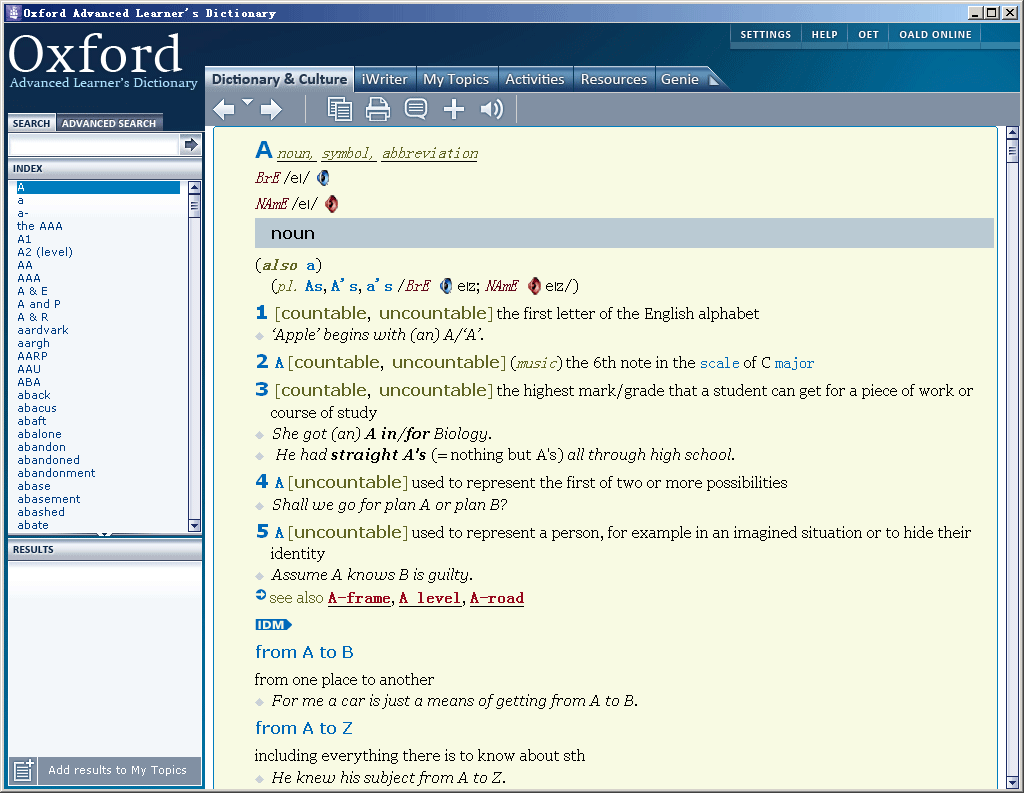Image resolution: width=1024 pixels, height=793 pixels.
Task: Select 'abandonment' in the index
Action: 56,474
